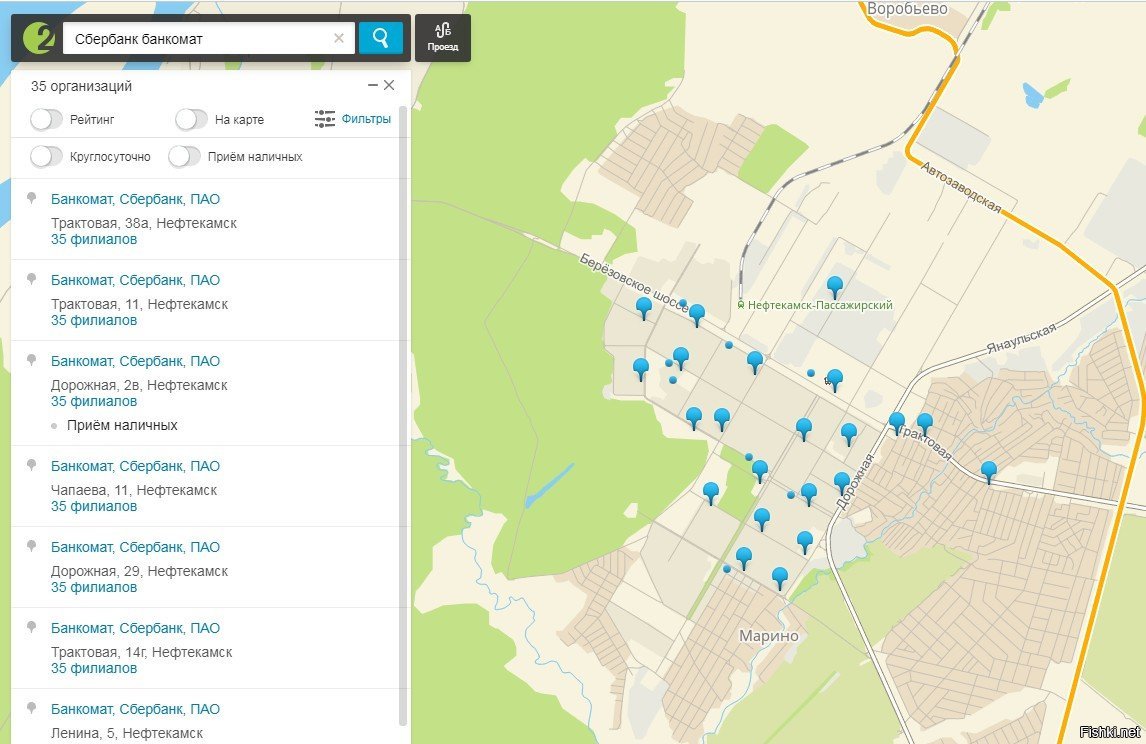The image size is (1146, 744).
Task: Click the address Чапаева, 11, Нефтекамск
Action: point(134,491)
